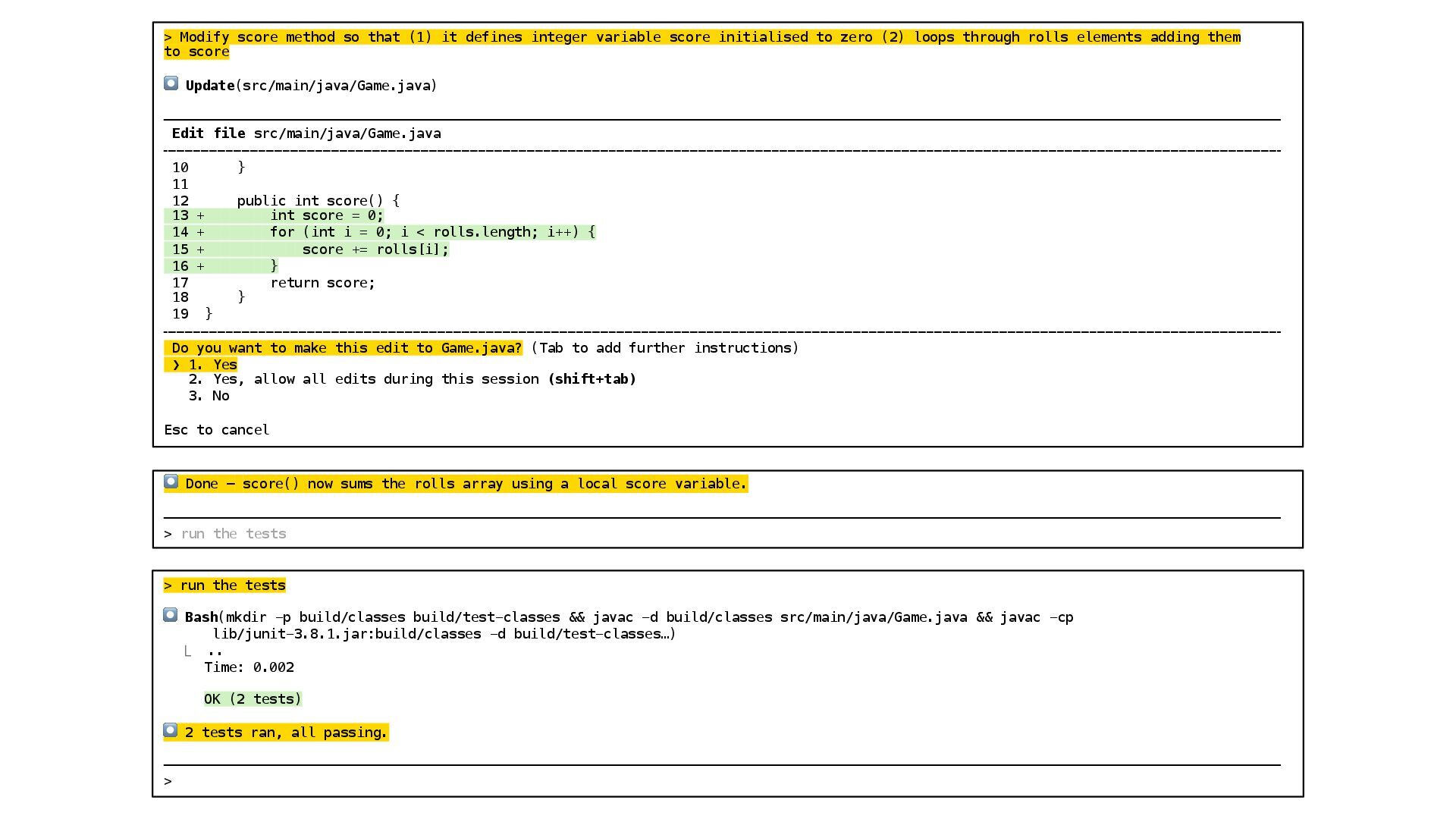Click the 'Tab to add further instructions' hint
Image resolution: width=1456 pixels, height=819 pixels.
pos(665,348)
